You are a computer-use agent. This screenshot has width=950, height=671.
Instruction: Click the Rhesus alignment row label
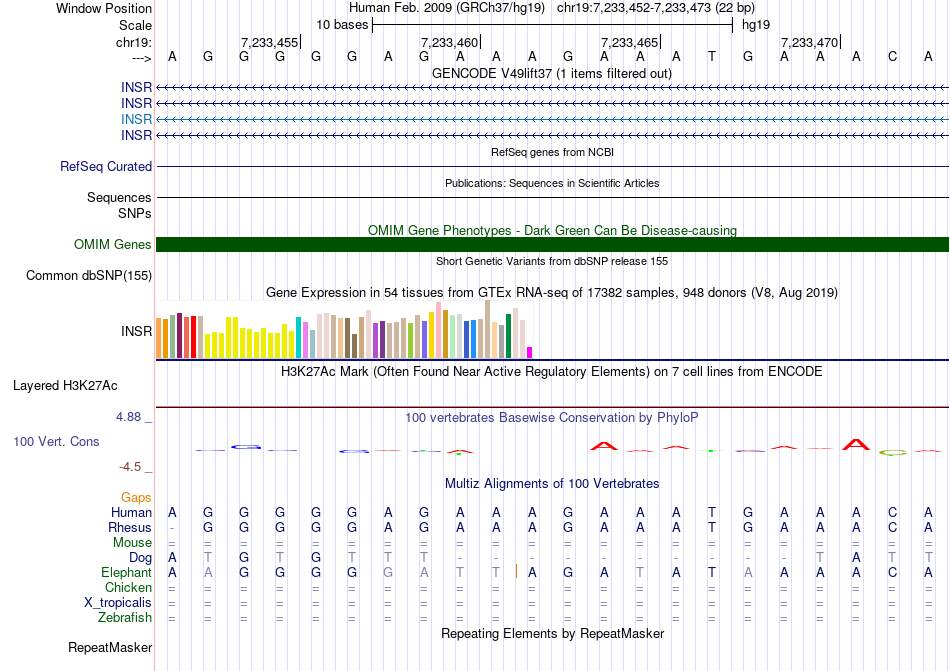(x=130, y=528)
